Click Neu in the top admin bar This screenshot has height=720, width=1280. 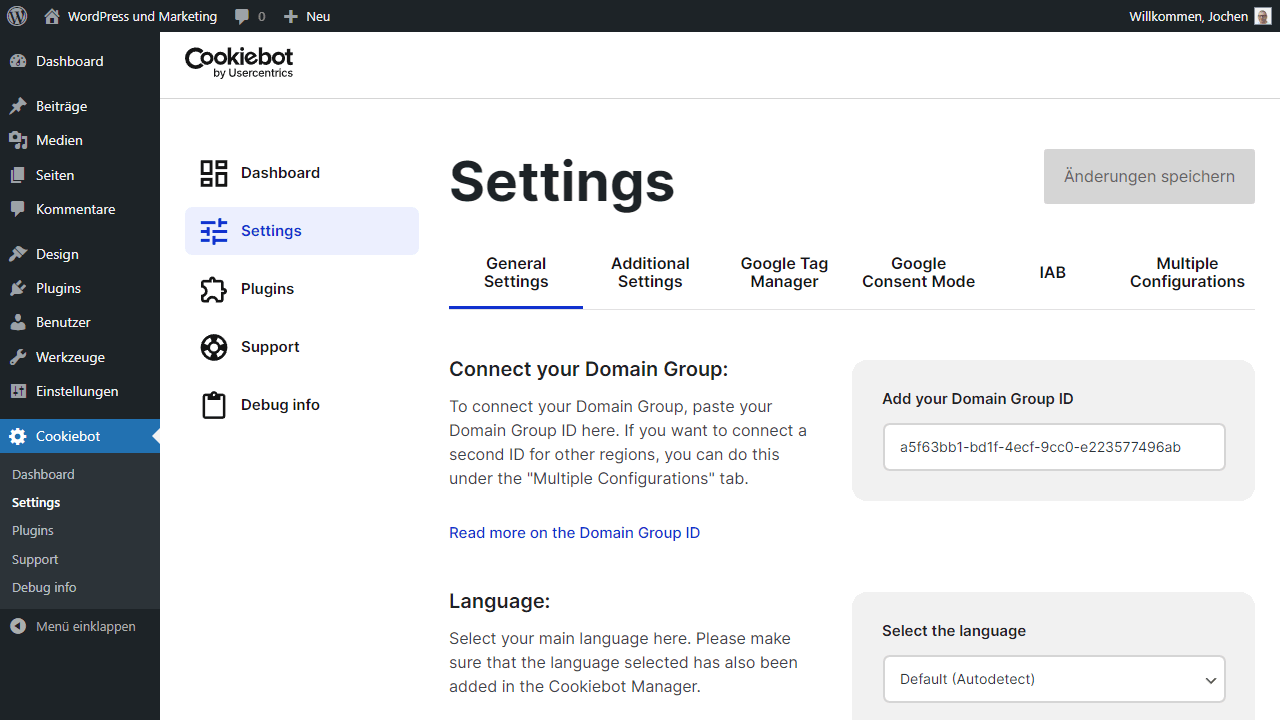click(307, 16)
